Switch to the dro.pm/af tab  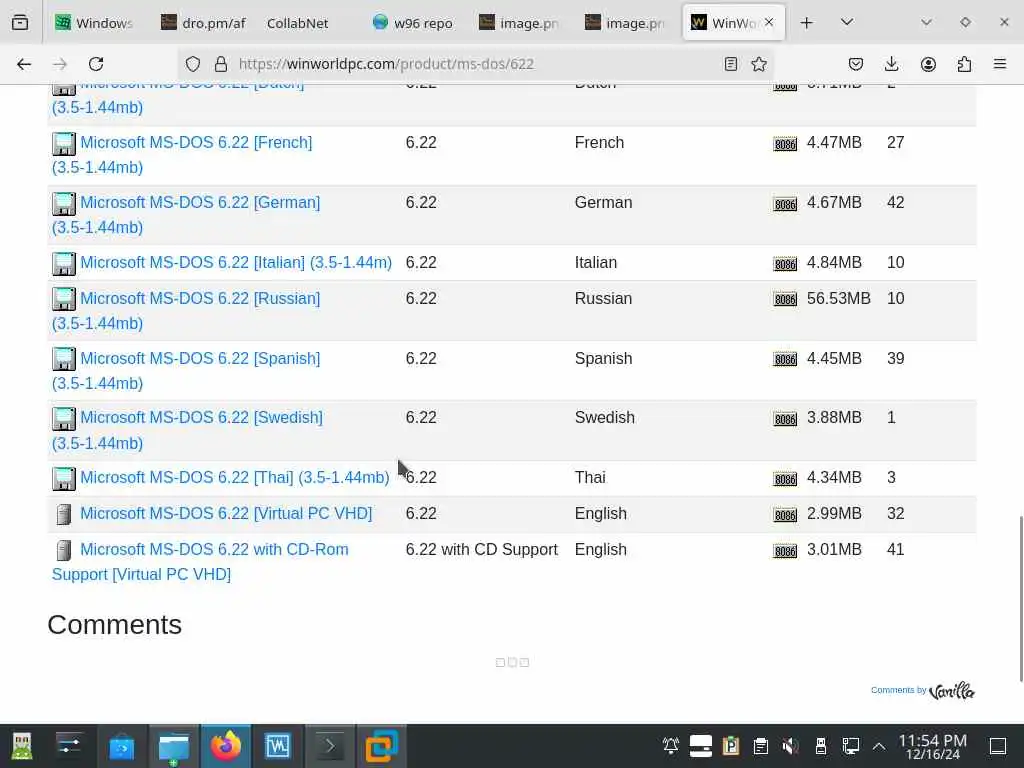(x=203, y=23)
